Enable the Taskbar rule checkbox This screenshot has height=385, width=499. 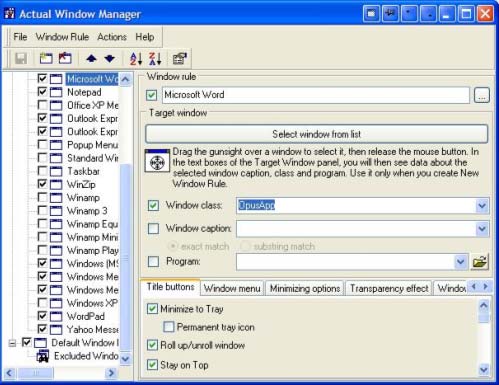click(42, 171)
